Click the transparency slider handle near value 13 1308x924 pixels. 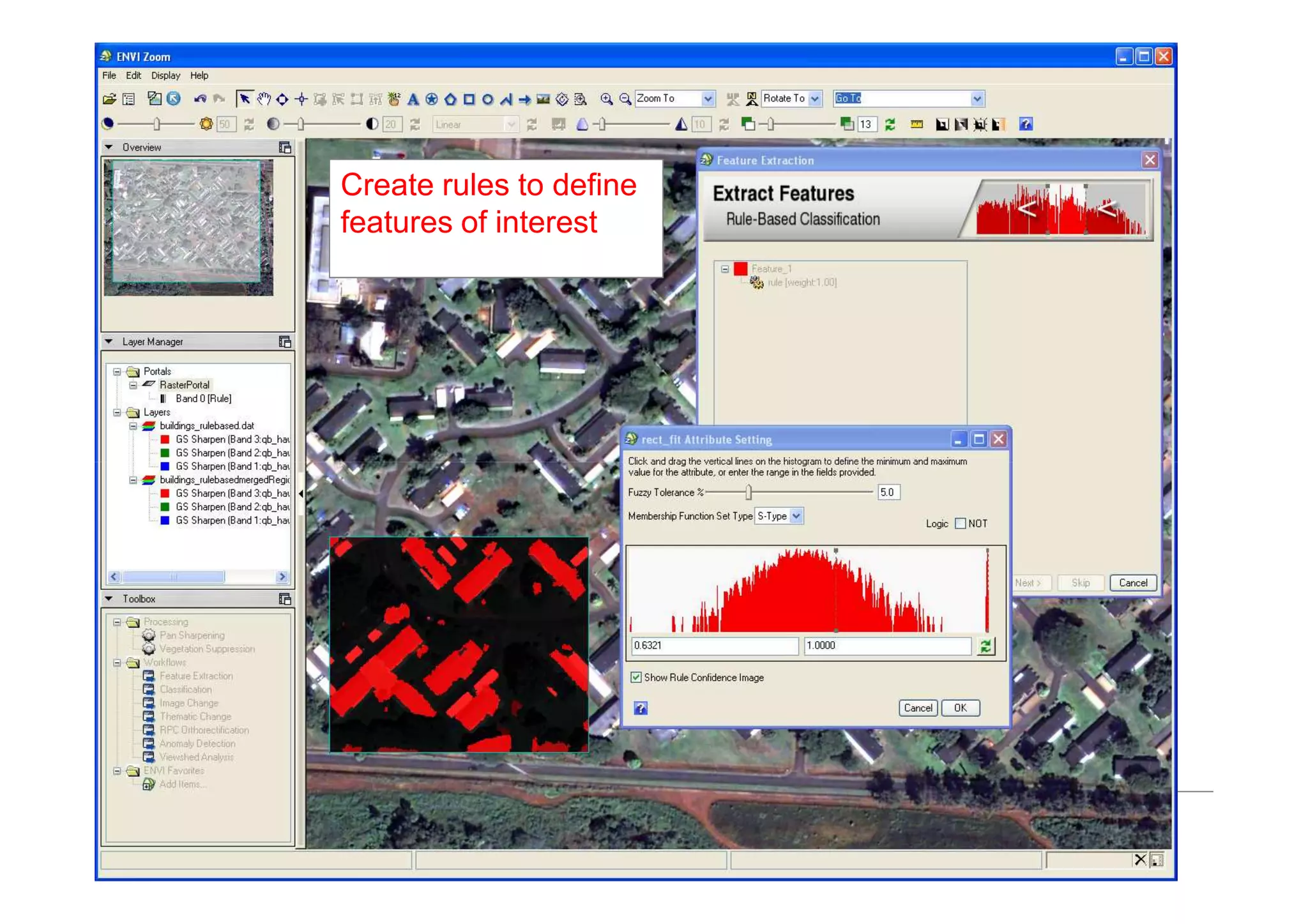[771, 125]
